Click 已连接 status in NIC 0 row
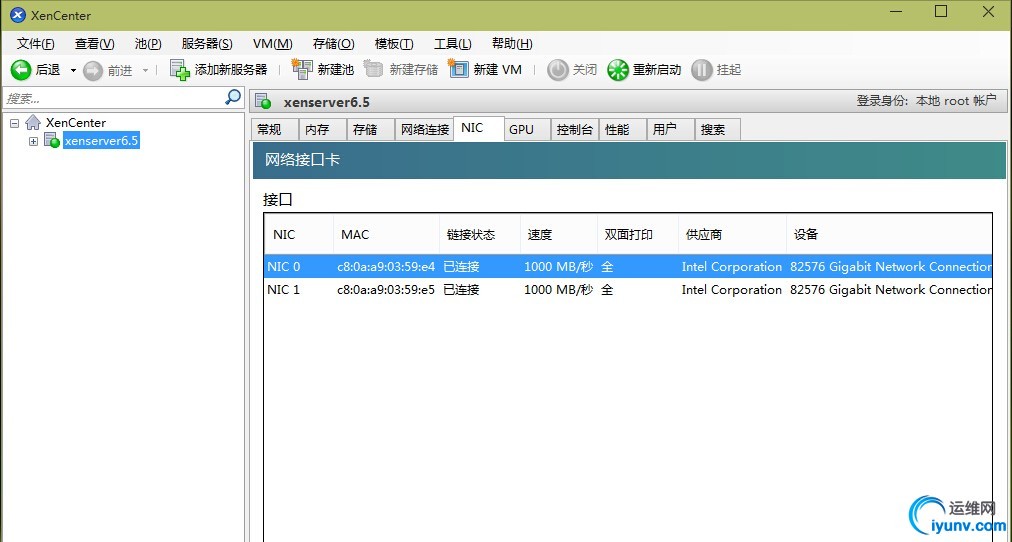 coord(461,266)
